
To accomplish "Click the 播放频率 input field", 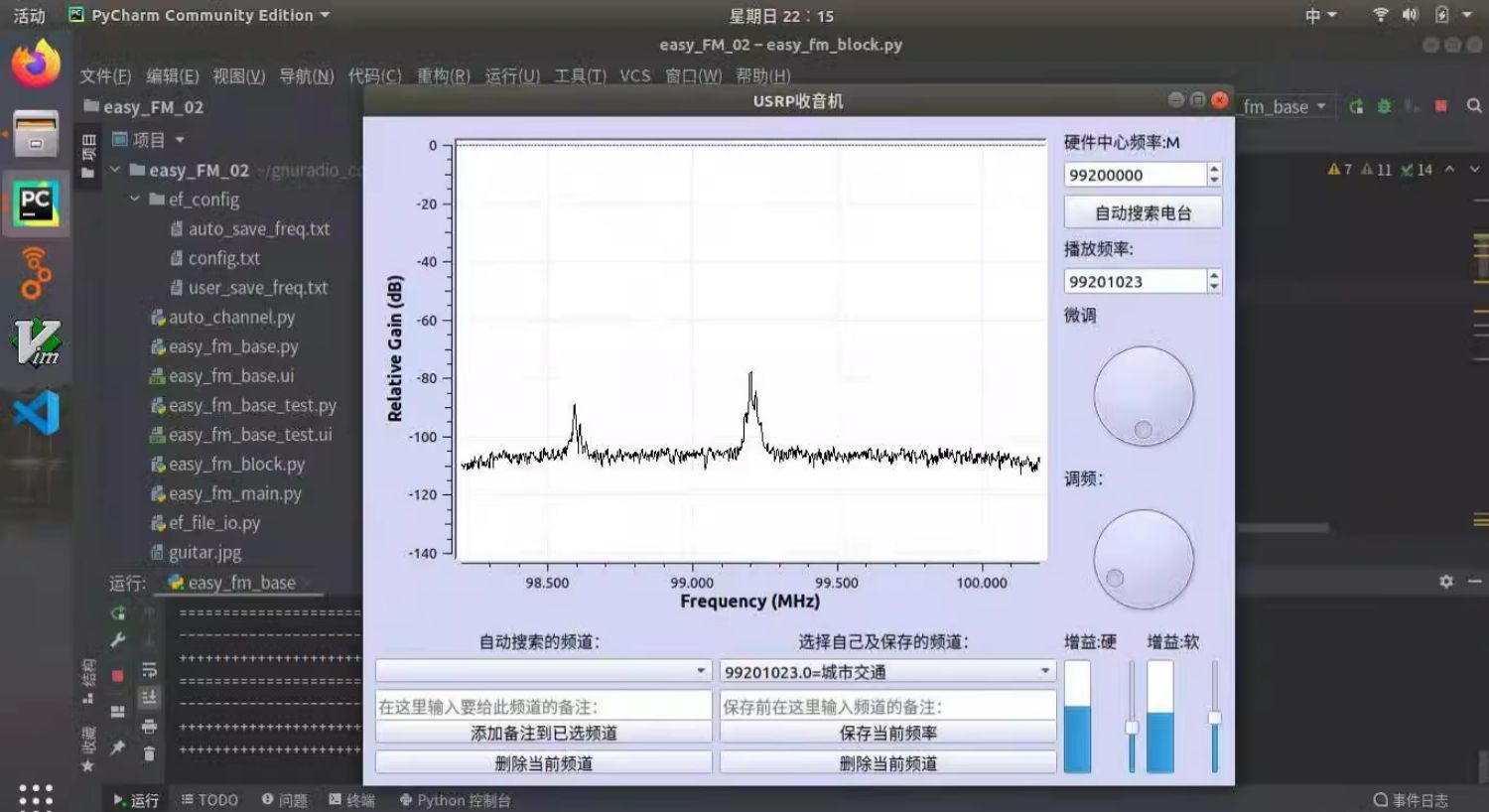I will 1135,282.
